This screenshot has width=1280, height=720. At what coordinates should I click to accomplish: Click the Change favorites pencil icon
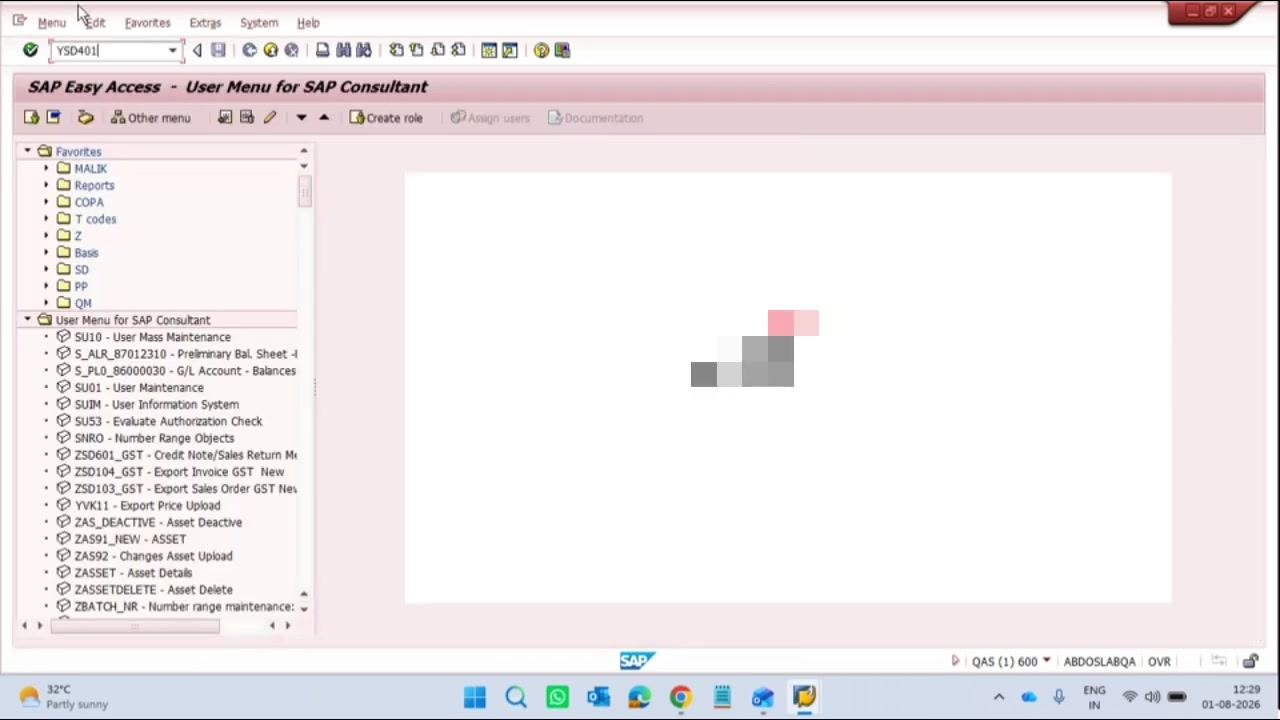pos(269,118)
